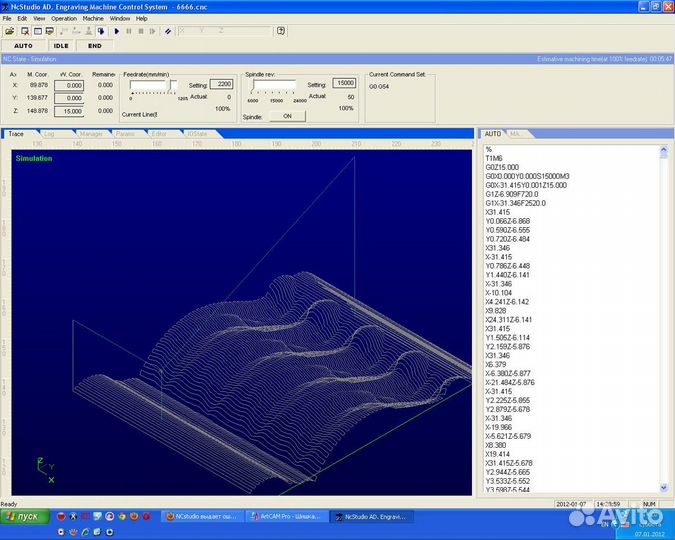
Task: Click the AUTO mode button
Action: click(23, 46)
